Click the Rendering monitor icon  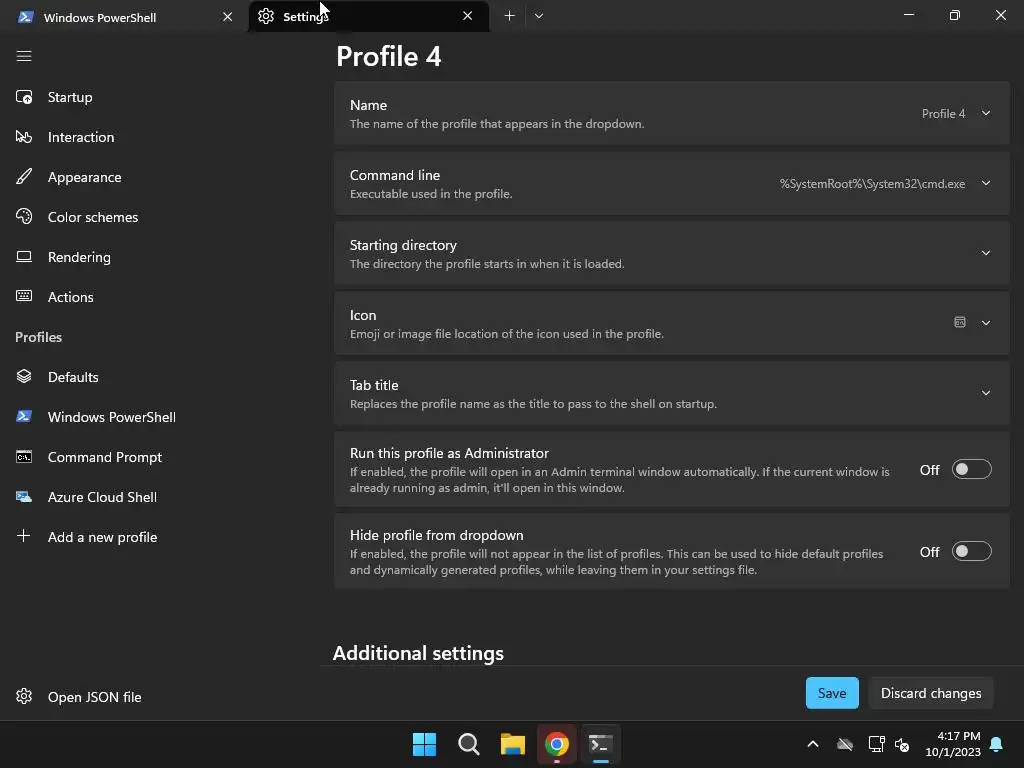coord(24,257)
